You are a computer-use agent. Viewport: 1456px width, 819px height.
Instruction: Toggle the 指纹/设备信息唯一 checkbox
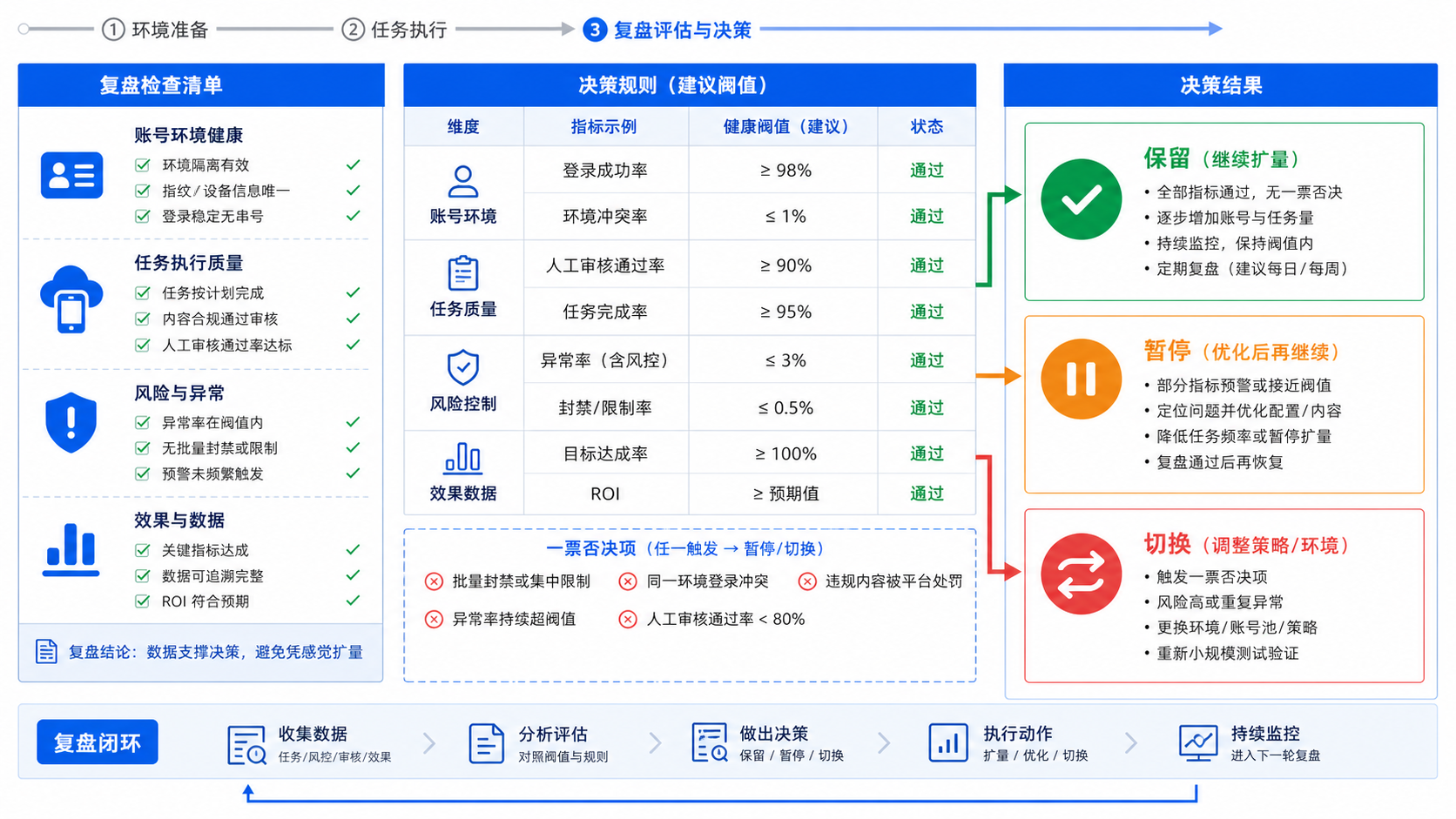142,191
